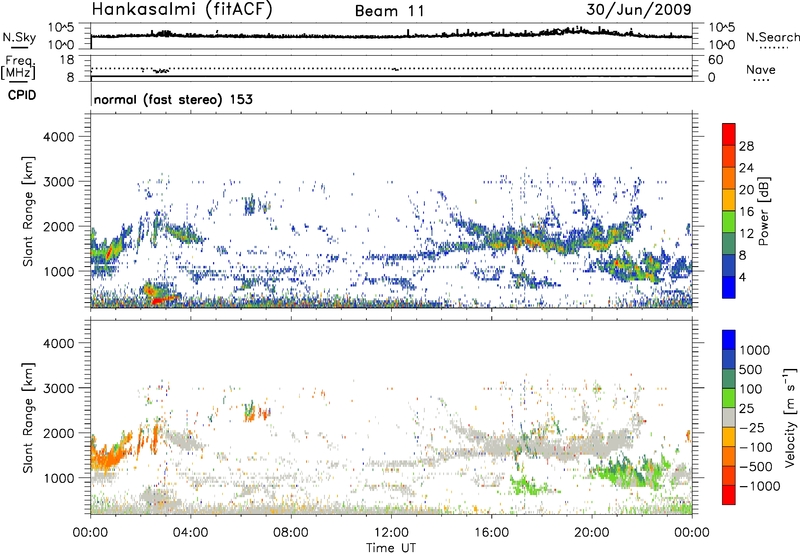Viewport: 800px width, 554px height.
Task: Click 'normal (fast stereo) 153' text
Action: [x=173, y=99]
